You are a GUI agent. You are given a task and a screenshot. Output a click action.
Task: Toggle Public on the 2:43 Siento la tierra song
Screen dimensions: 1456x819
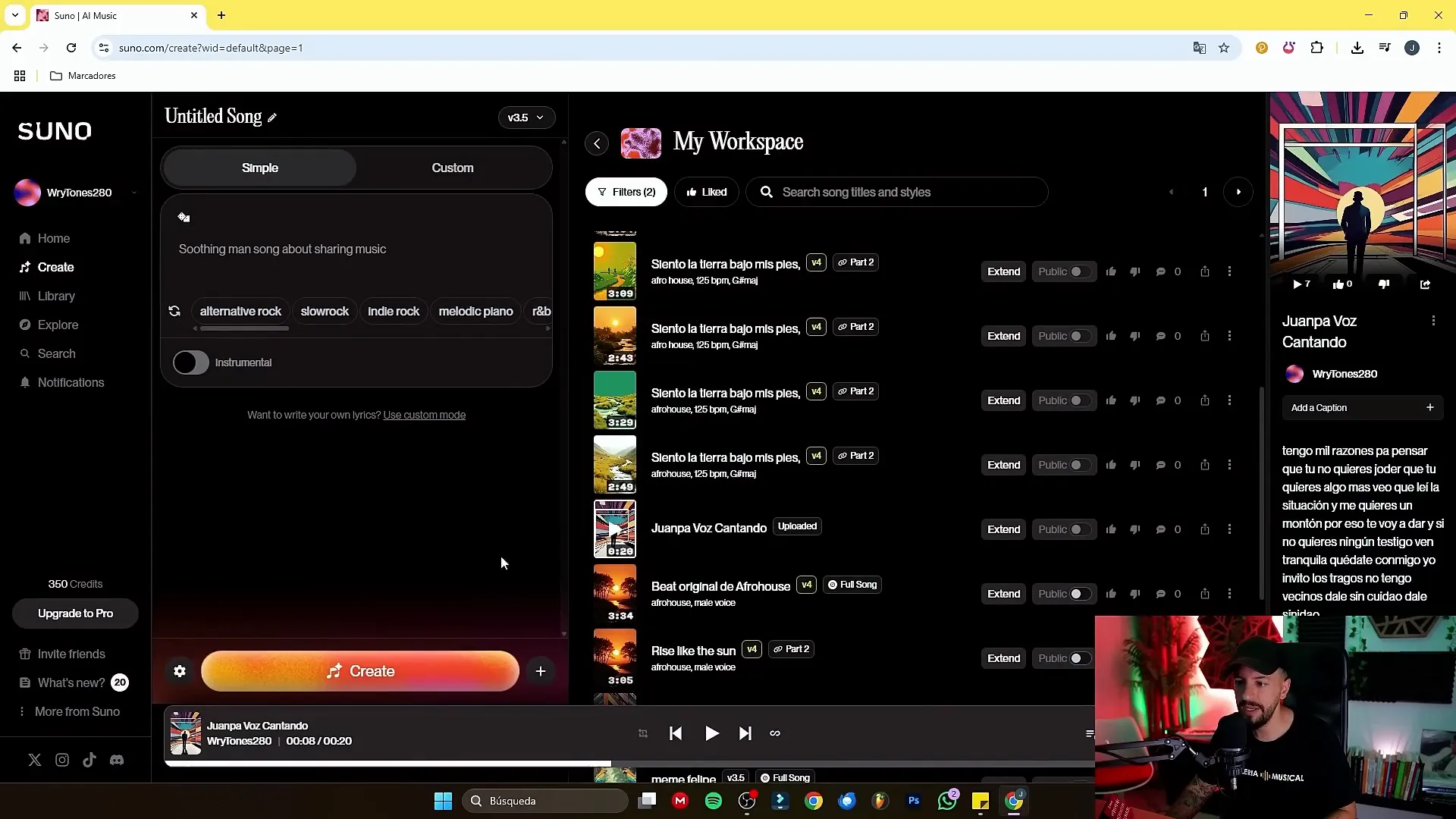pyautogui.click(x=1064, y=336)
